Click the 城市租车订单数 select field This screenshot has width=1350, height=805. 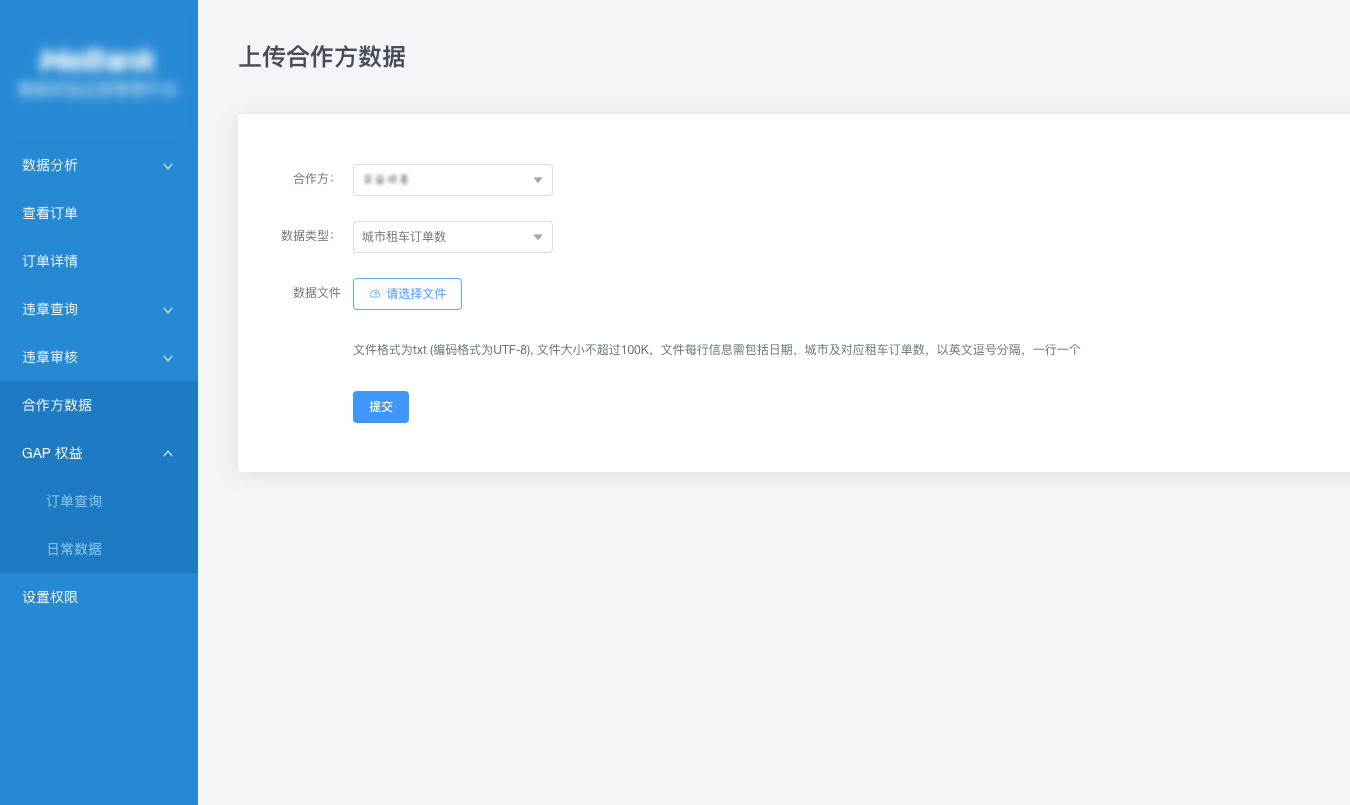[440, 237]
